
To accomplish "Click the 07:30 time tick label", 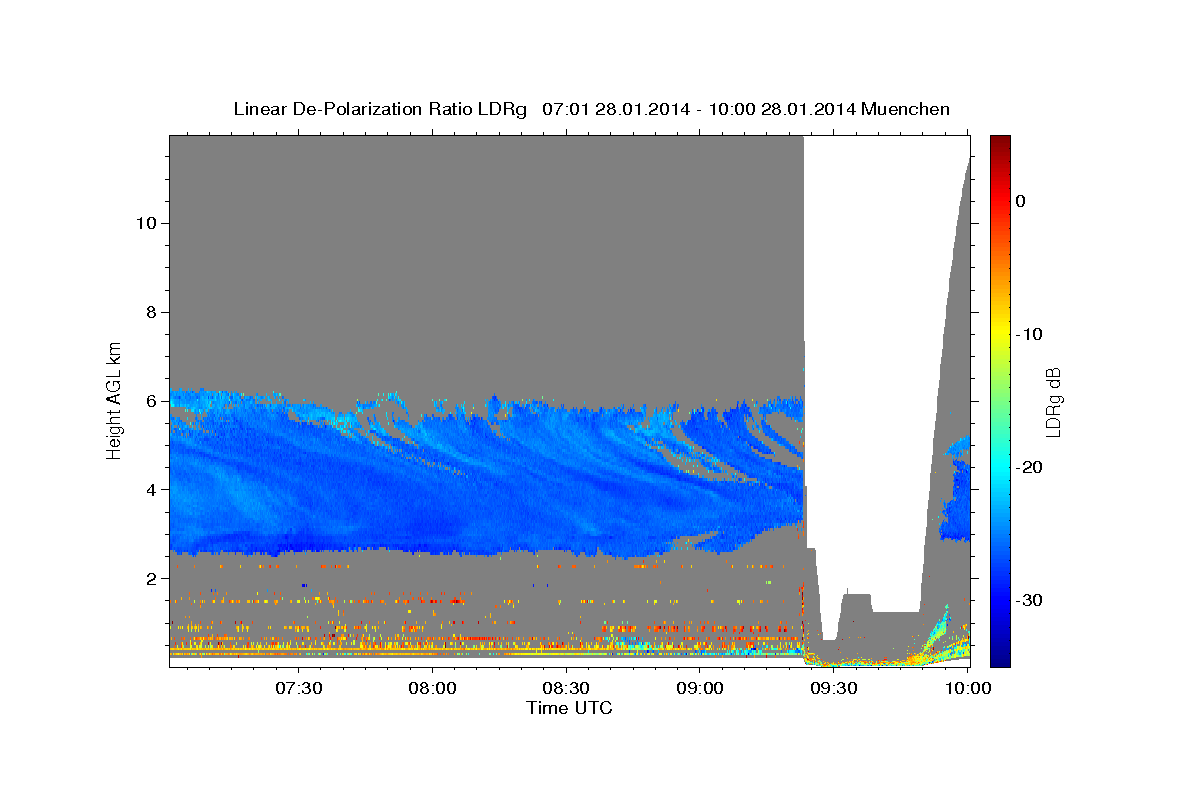I will coord(299,688).
